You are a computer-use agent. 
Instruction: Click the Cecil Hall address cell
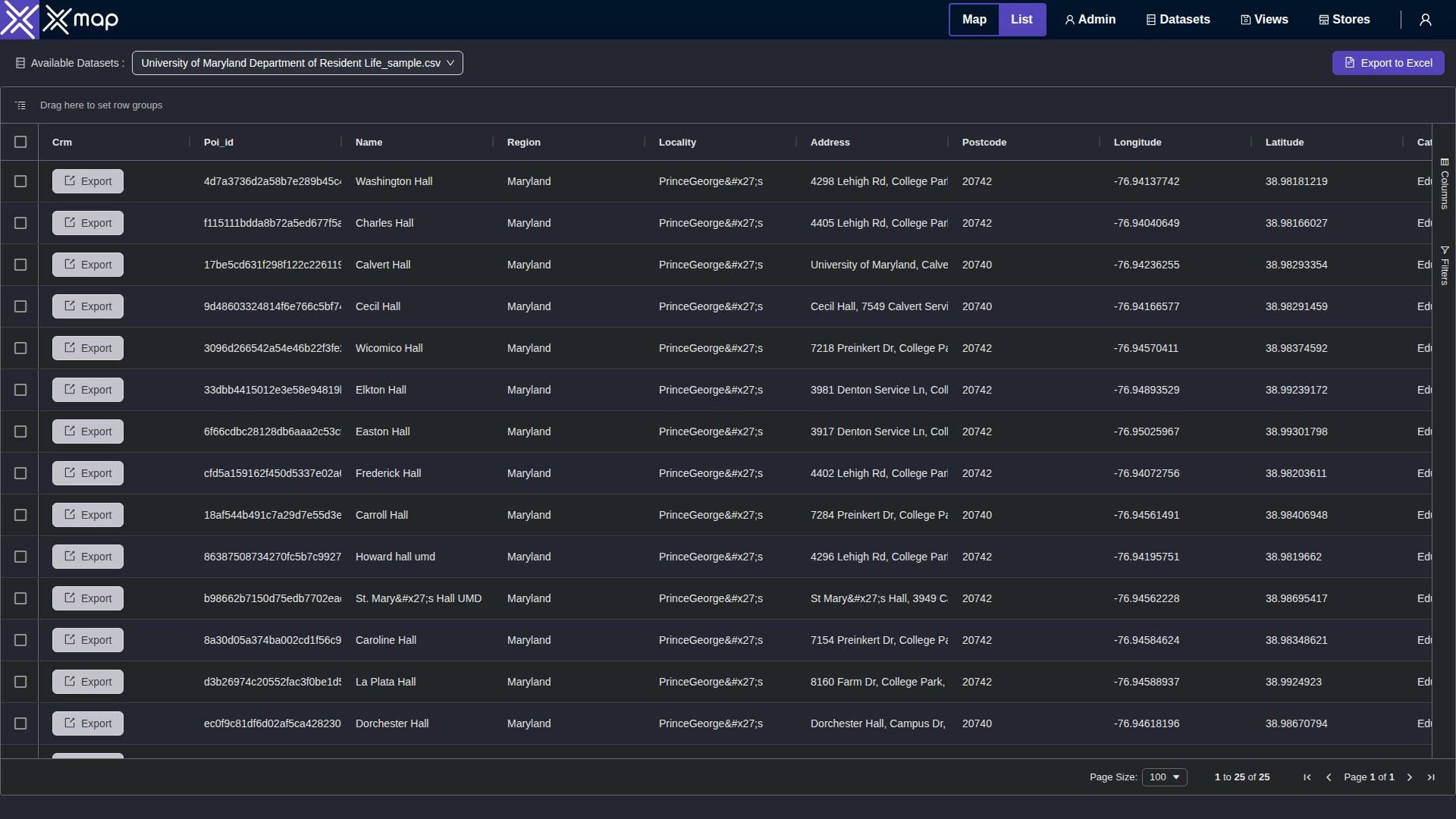click(872, 306)
